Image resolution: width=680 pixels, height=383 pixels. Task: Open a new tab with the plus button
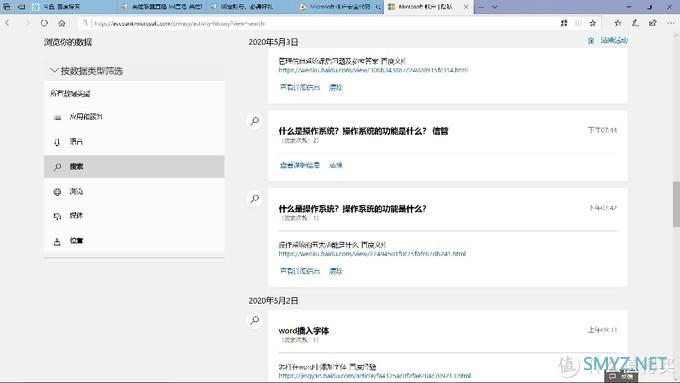click(x=481, y=7)
